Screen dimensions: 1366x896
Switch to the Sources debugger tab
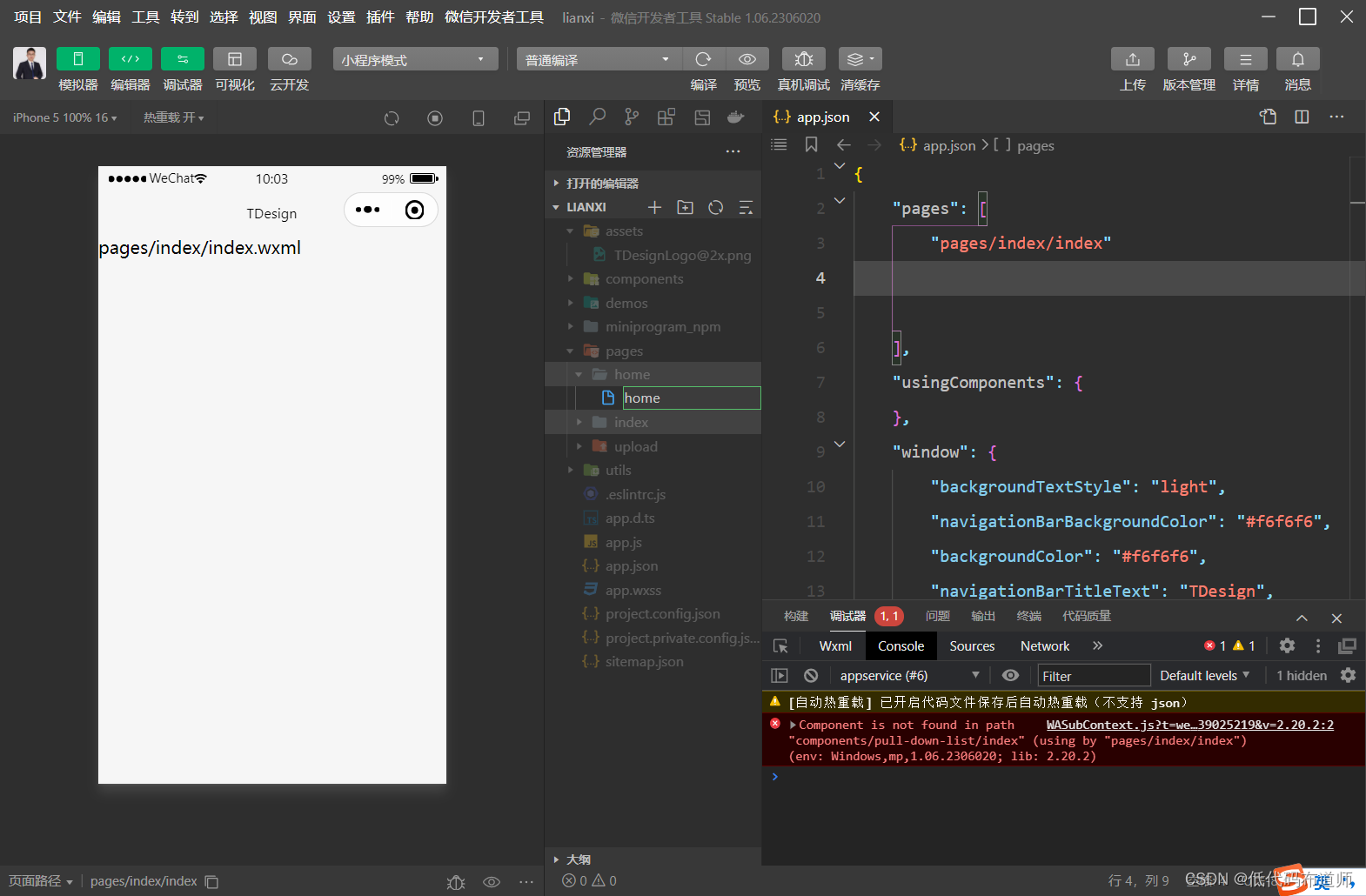coord(972,645)
